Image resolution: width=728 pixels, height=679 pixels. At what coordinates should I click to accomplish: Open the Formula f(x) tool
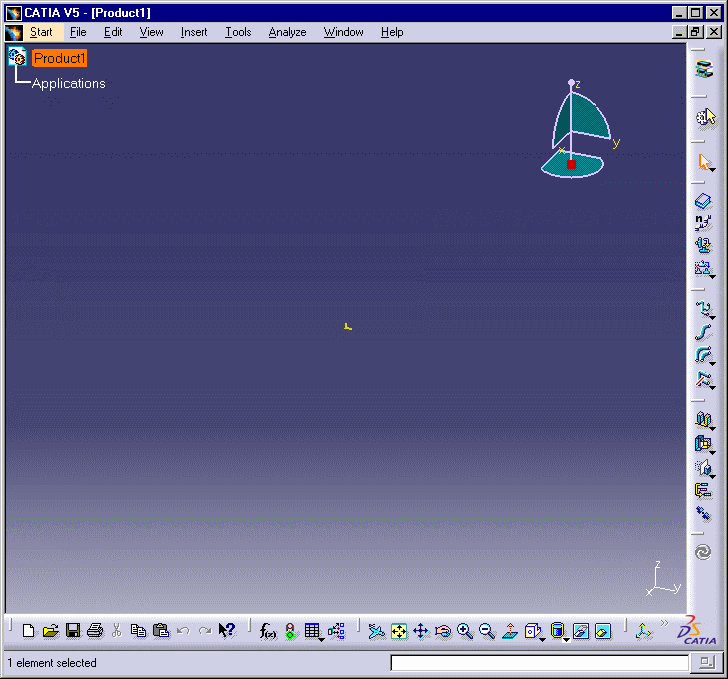tap(267, 631)
